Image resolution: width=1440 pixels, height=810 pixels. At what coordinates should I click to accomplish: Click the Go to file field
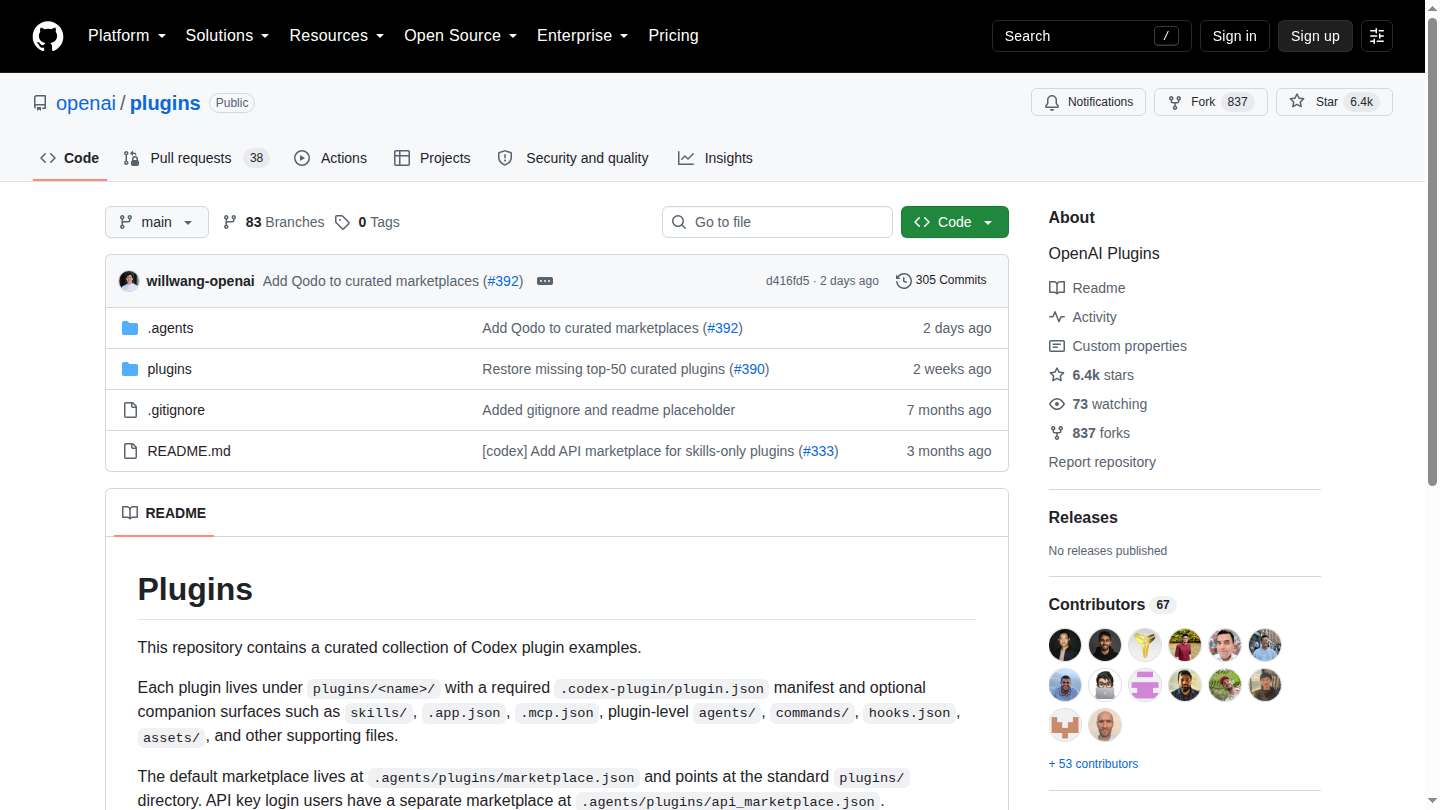(x=777, y=222)
